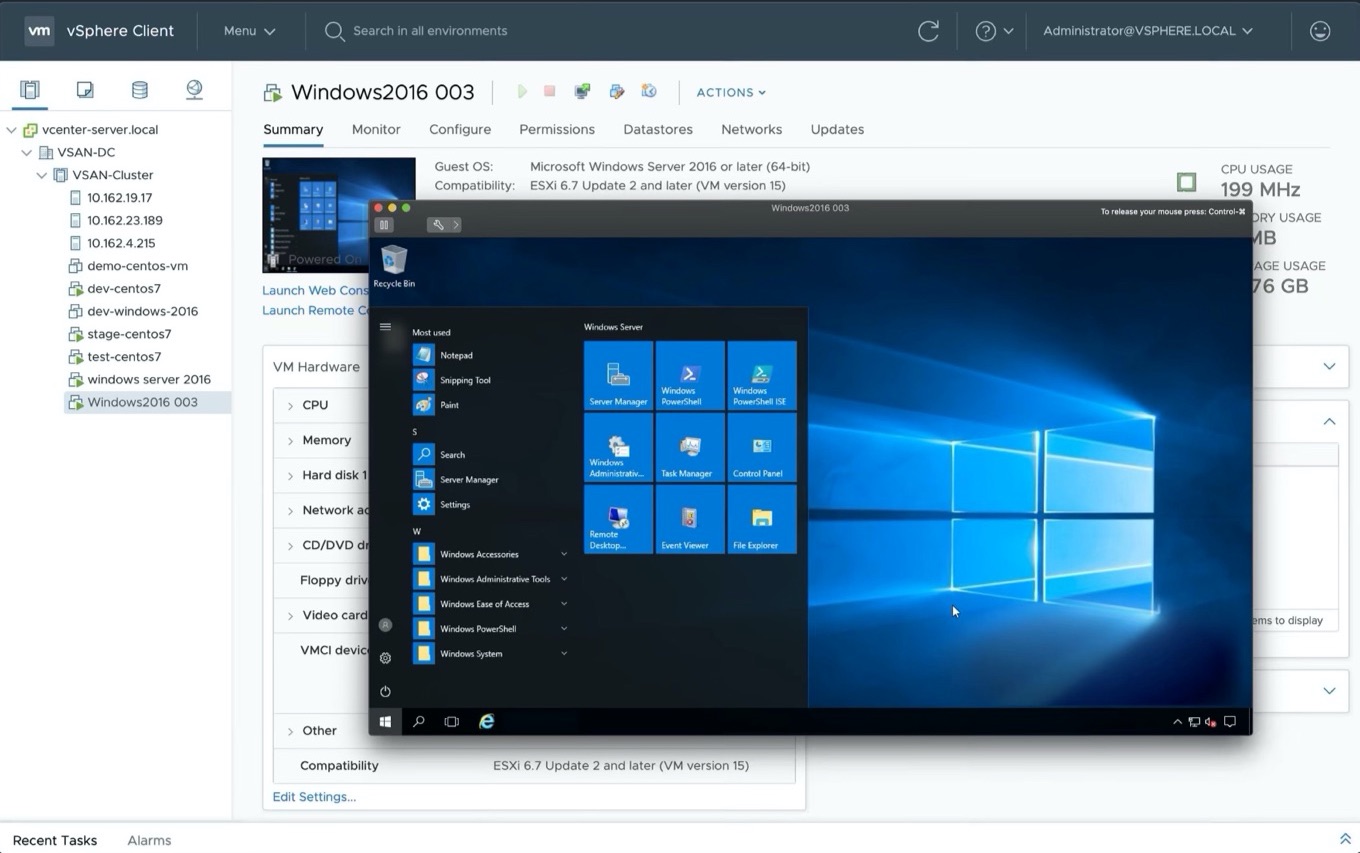Open the Windows Start power button

coord(385,691)
